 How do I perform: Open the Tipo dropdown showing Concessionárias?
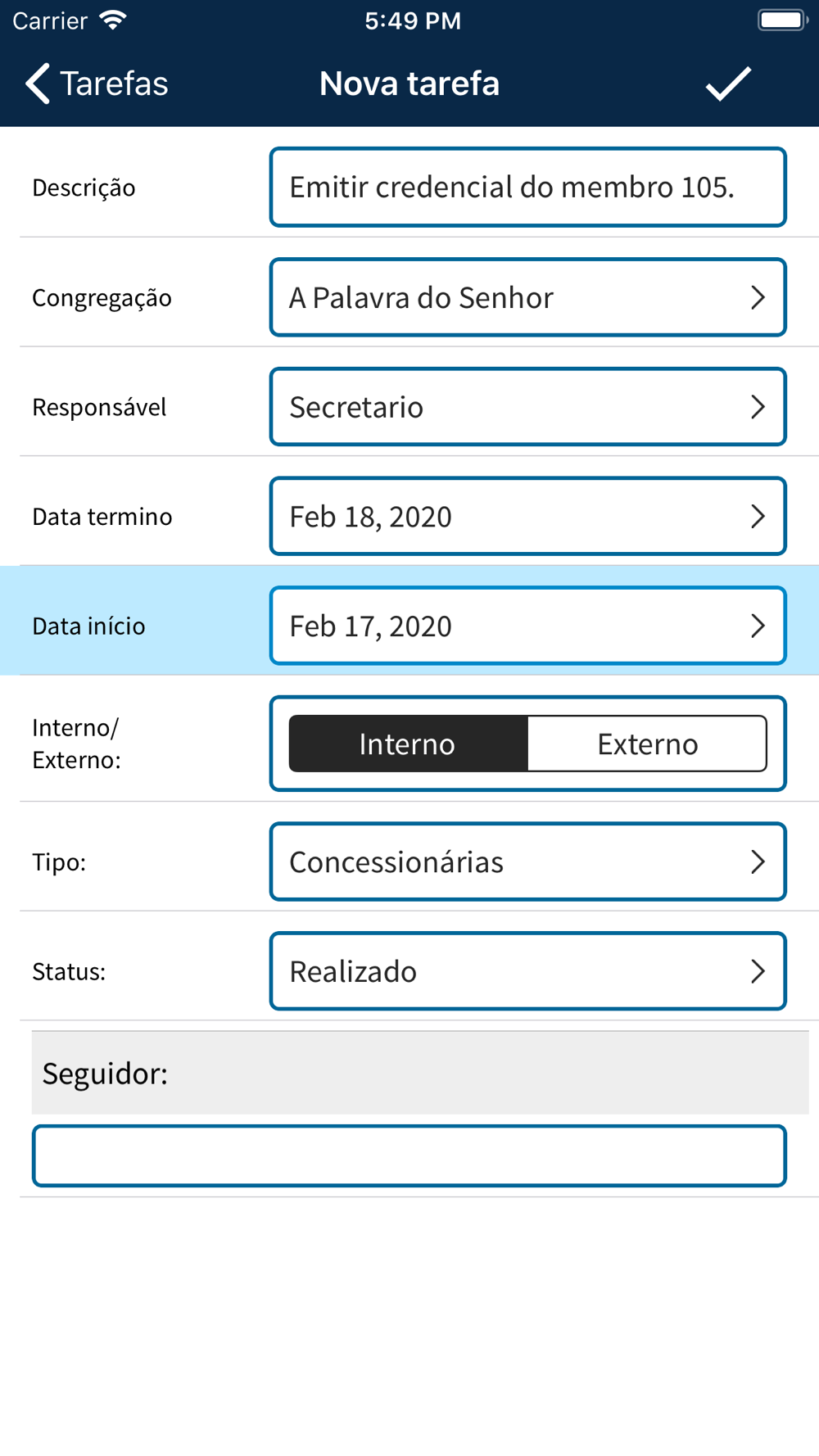pos(528,861)
